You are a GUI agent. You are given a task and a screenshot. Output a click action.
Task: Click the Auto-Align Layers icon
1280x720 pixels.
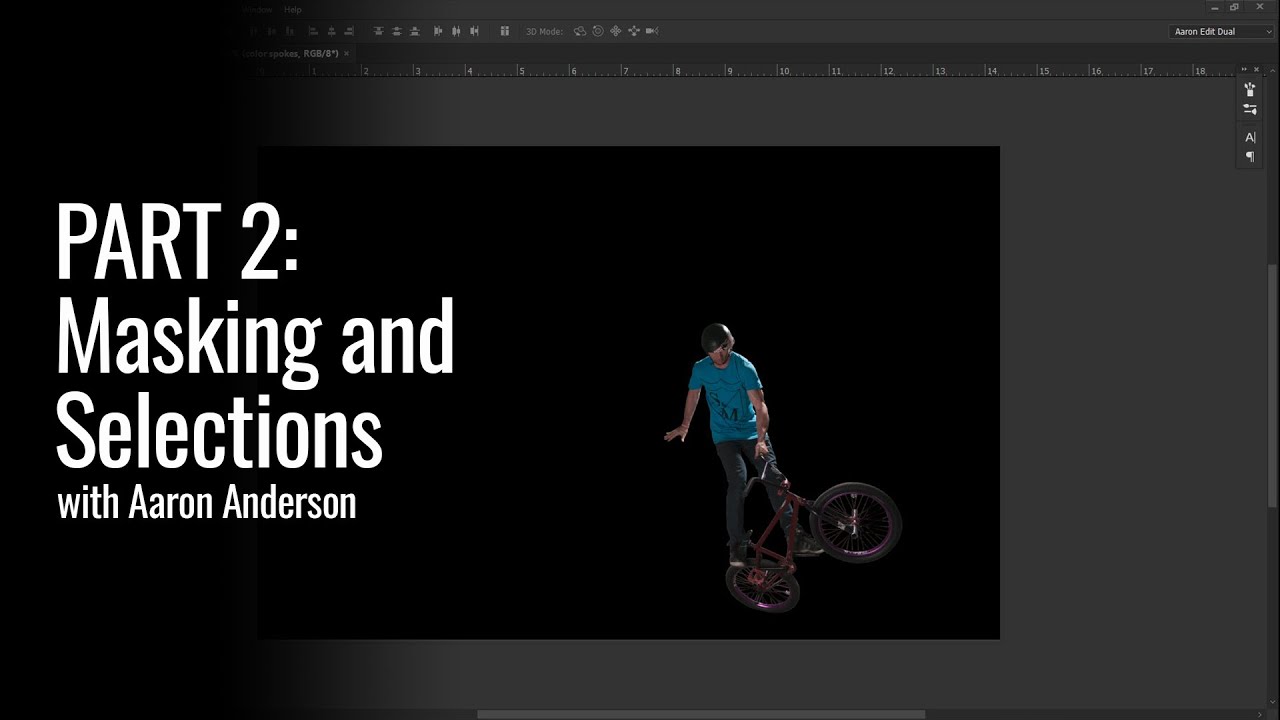click(x=504, y=31)
